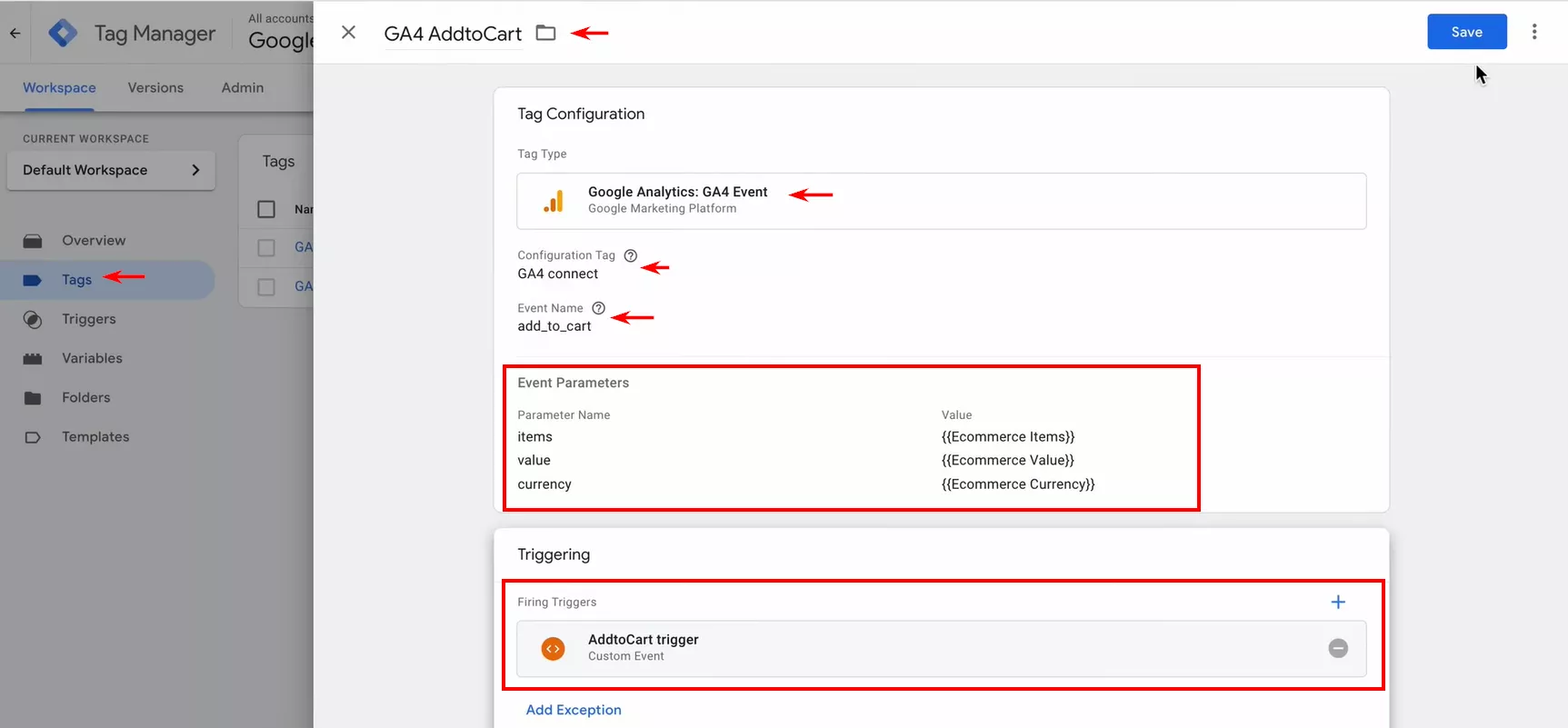Toggle the second tag row checkbox
The height and width of the screenshot is (728, 1568).
(266, 286)
